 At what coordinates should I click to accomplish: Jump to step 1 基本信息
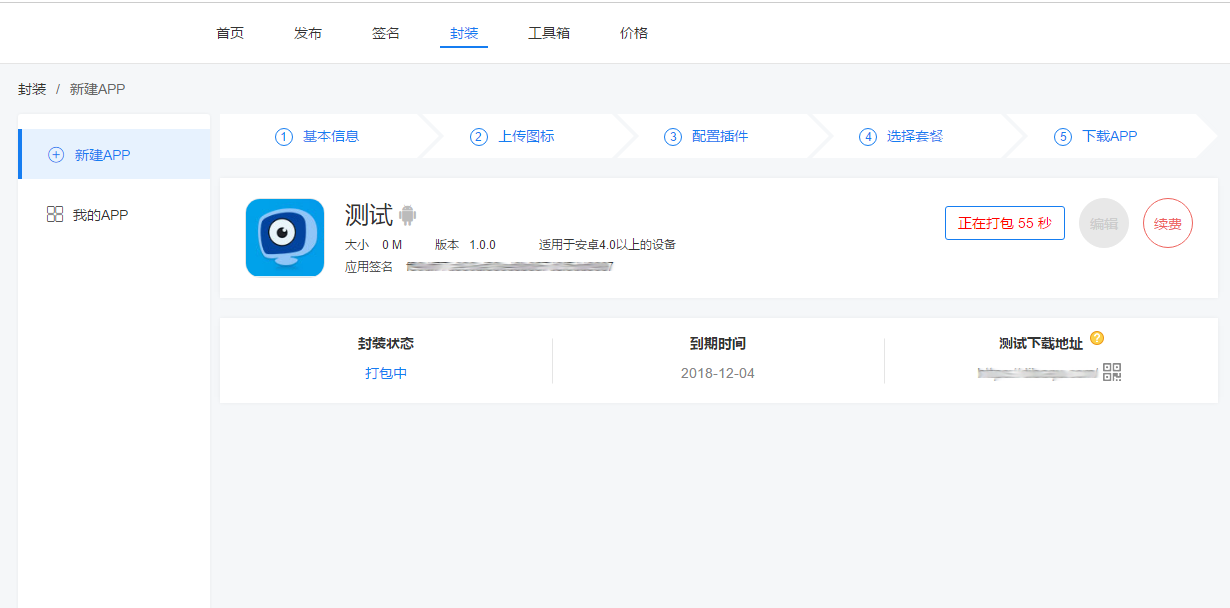pos(318,137)
